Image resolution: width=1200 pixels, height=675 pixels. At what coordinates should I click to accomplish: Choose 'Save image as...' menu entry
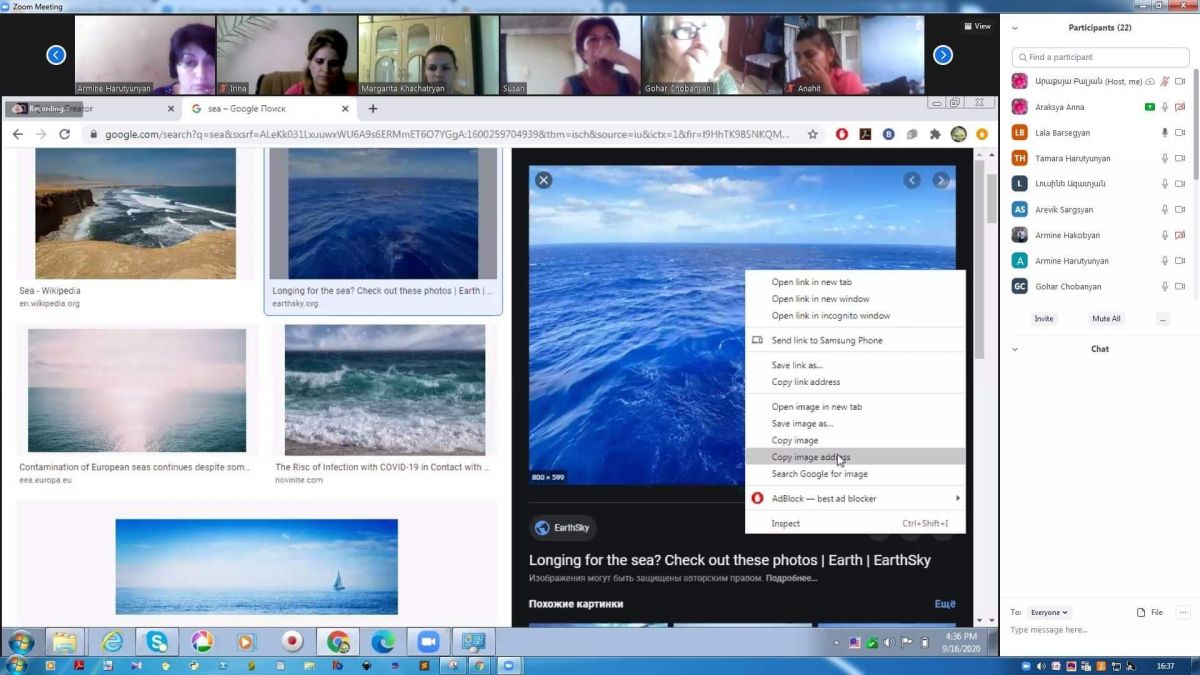coord(802,423)
